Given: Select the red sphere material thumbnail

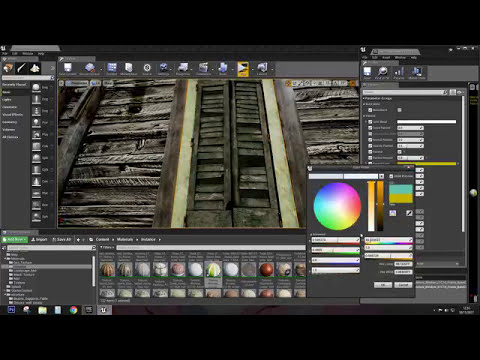Looking at the screenshot, I should (266, 269).
